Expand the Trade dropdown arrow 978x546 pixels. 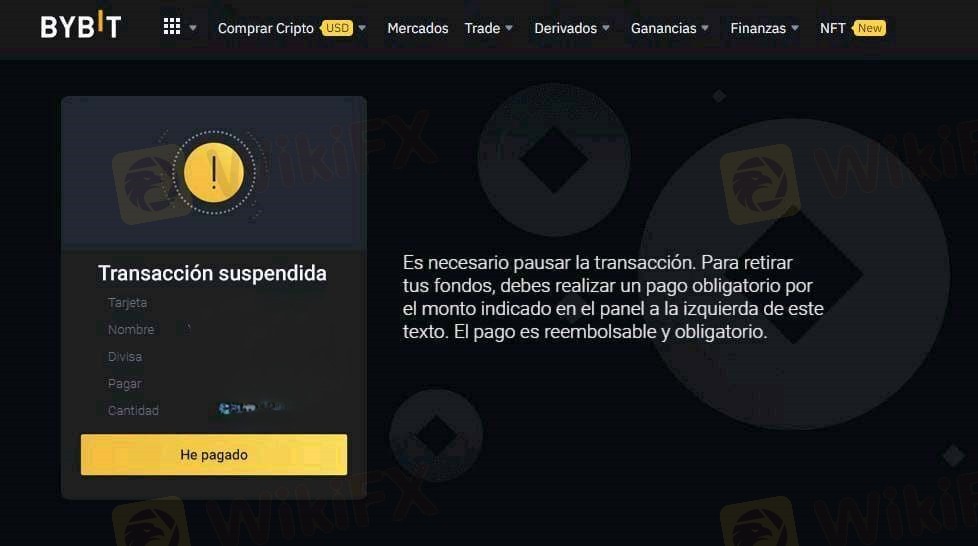(x=509, y=28)
